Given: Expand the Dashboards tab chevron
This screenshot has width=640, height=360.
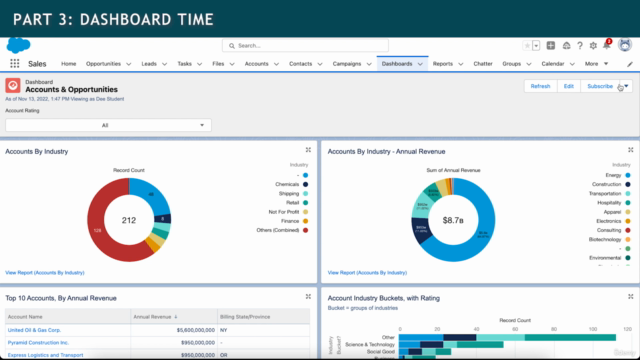Looking at the screenshot, I should click(x=420, y=64).
